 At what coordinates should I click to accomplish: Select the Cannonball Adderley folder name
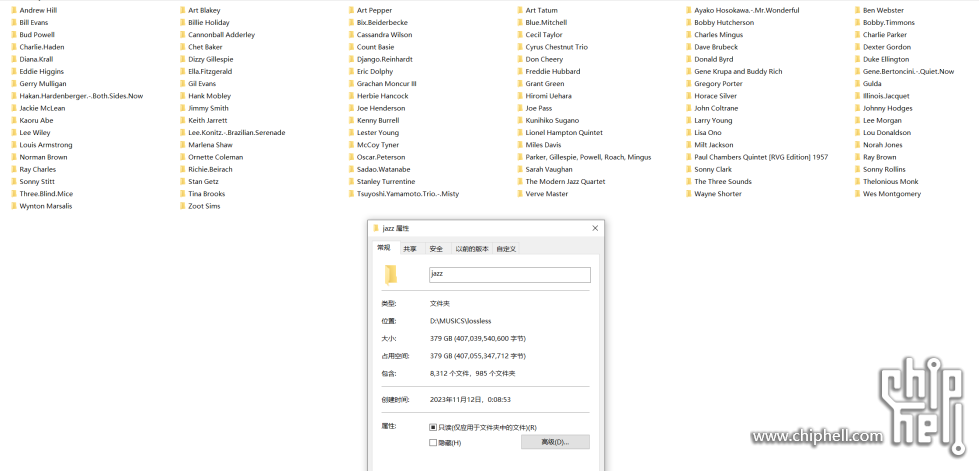(x=222, y=35)
